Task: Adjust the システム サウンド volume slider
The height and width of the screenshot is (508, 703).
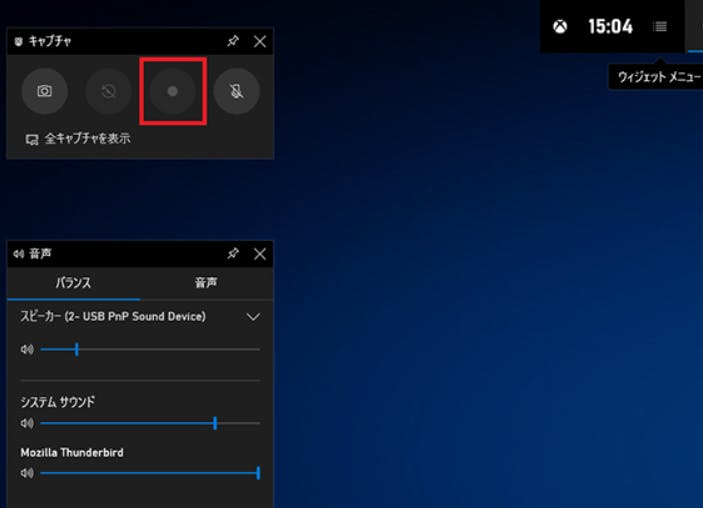Action: click(150, 423)
